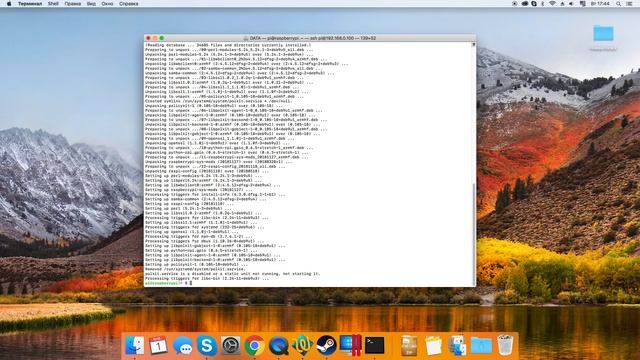This screenshot has height=360, width=640.
Task: Launch Calendar from the Dock
Action: pos(158,346)
